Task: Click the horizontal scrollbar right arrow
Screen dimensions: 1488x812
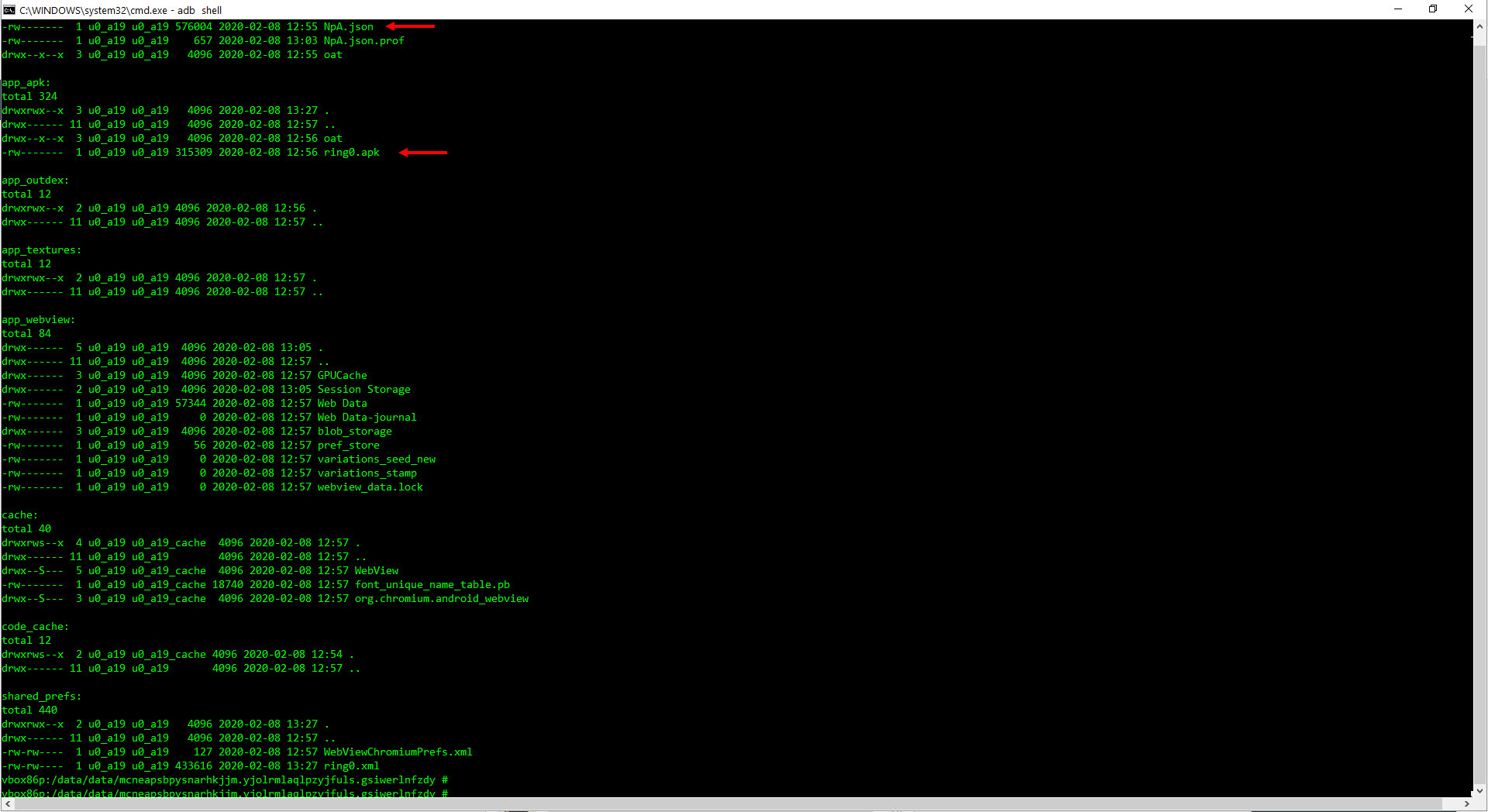Action: point(1466,804)
